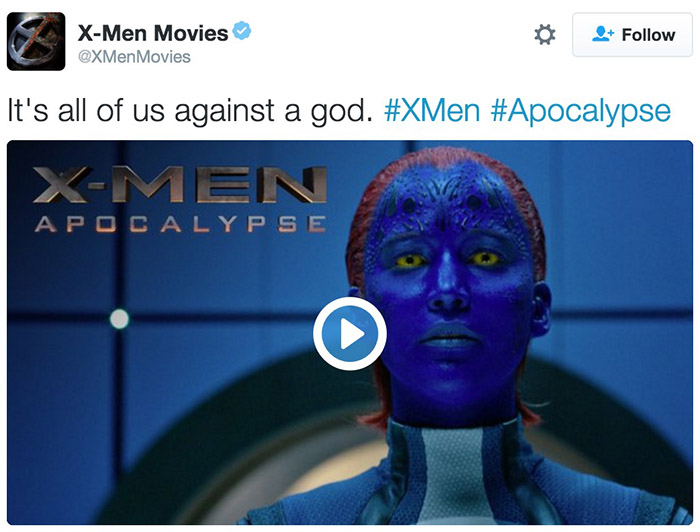Click the word 'against' in the tweet
Image resolution: width=700 pixels, height=532 pixels.
coord(225,111)
